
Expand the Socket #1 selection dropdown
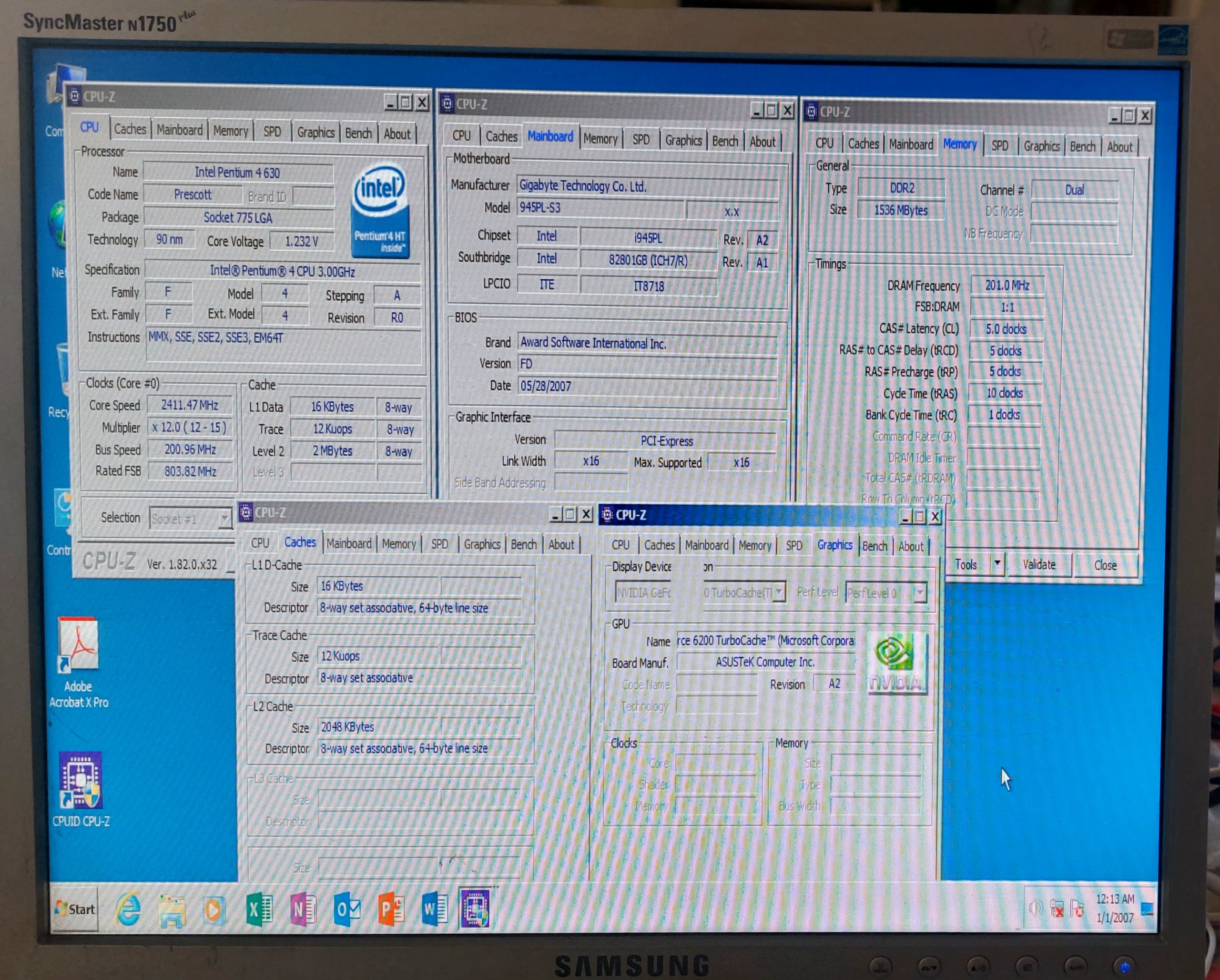[224, 518]
